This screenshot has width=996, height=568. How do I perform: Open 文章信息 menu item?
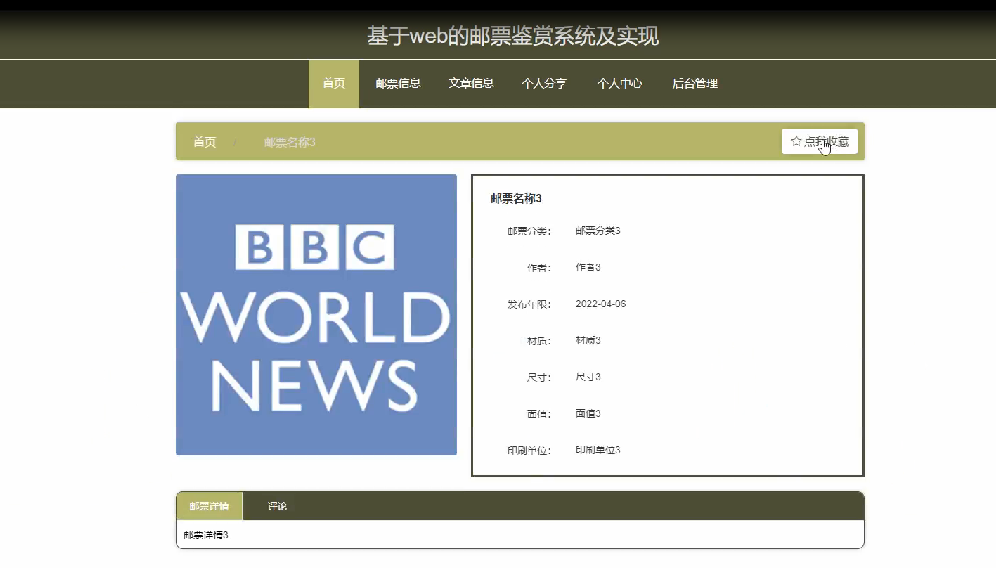click(x=471, y=84)
